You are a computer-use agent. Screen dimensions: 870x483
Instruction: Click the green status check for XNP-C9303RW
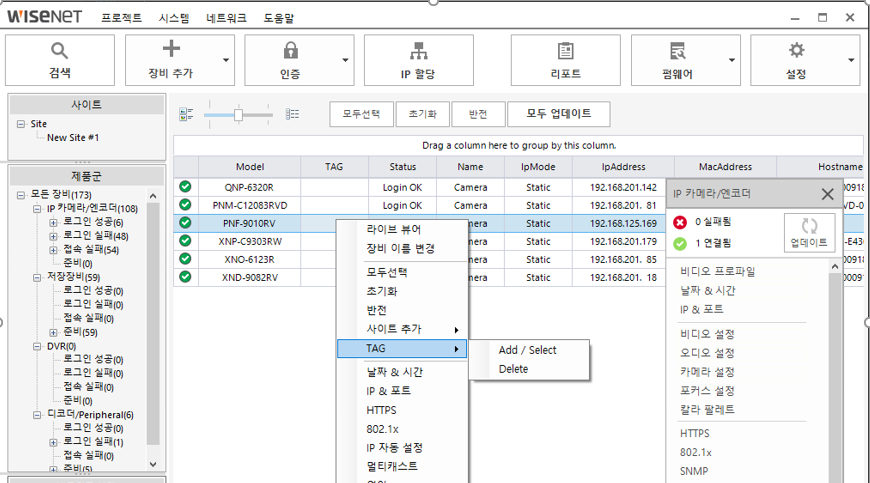point(185,241)
